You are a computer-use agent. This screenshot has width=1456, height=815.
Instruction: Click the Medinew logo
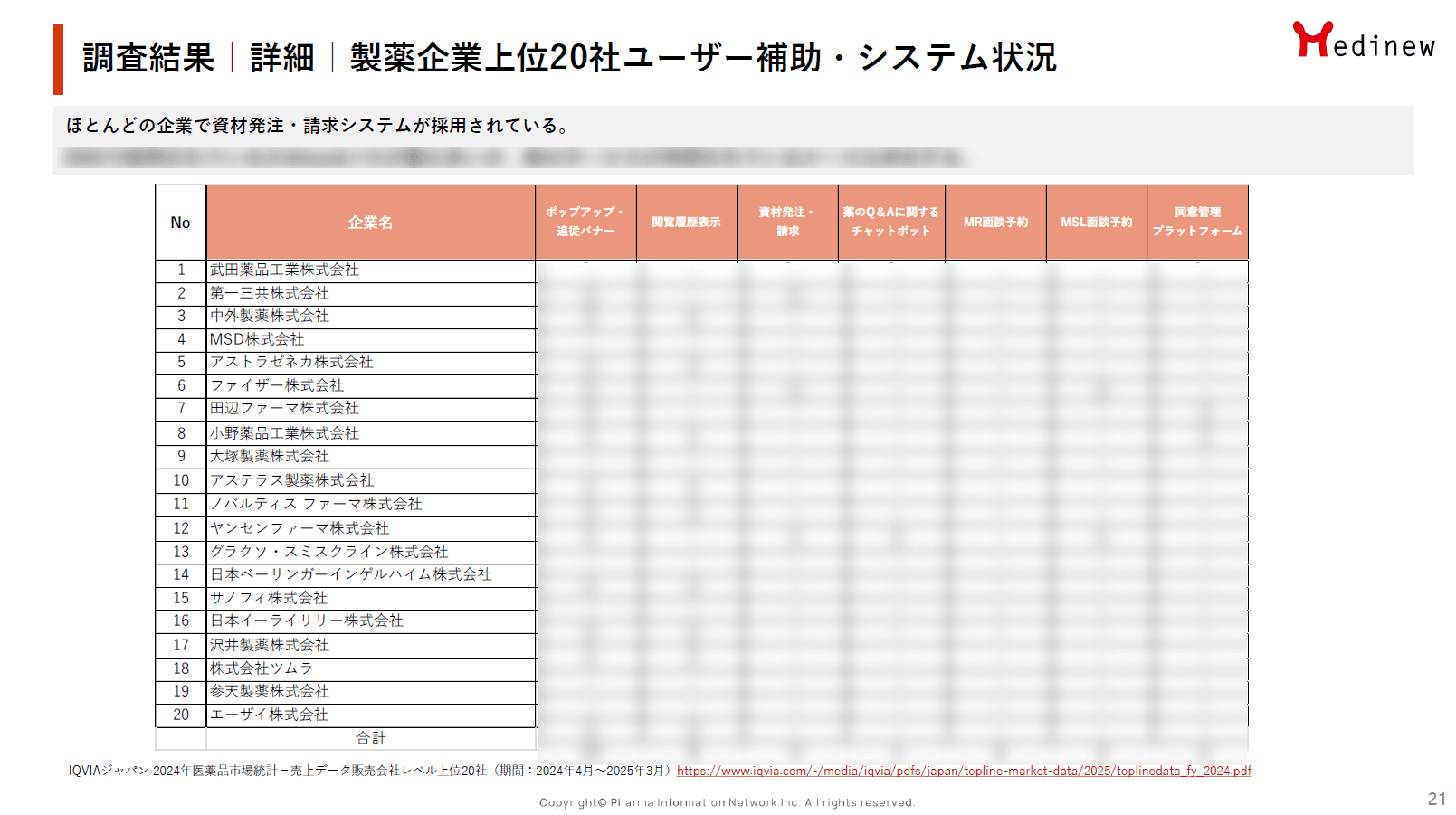point(1363,42)
